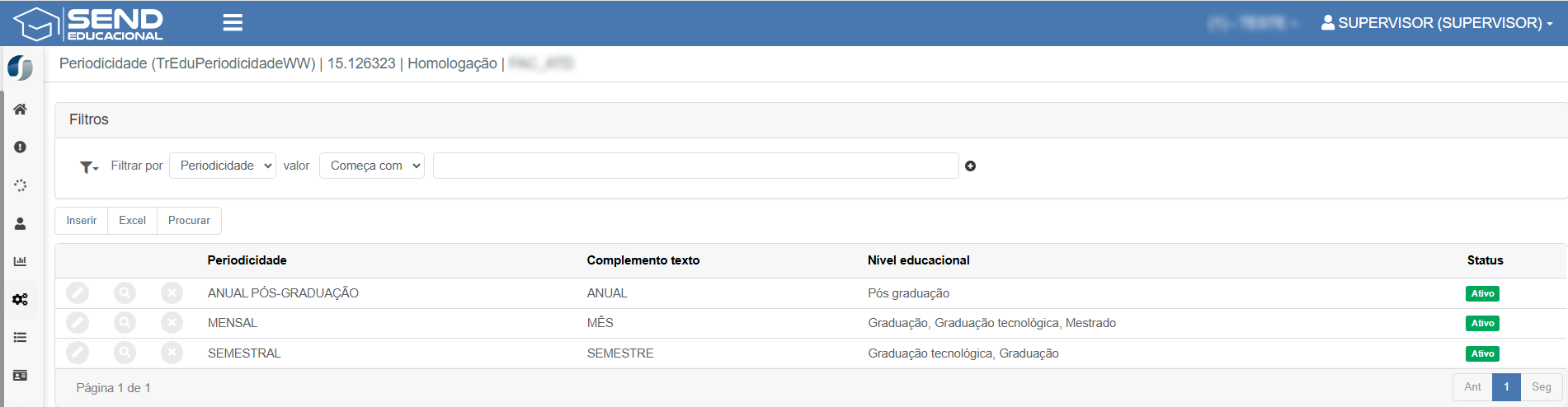Click the home icon in sidebar

tap(20, 110)
